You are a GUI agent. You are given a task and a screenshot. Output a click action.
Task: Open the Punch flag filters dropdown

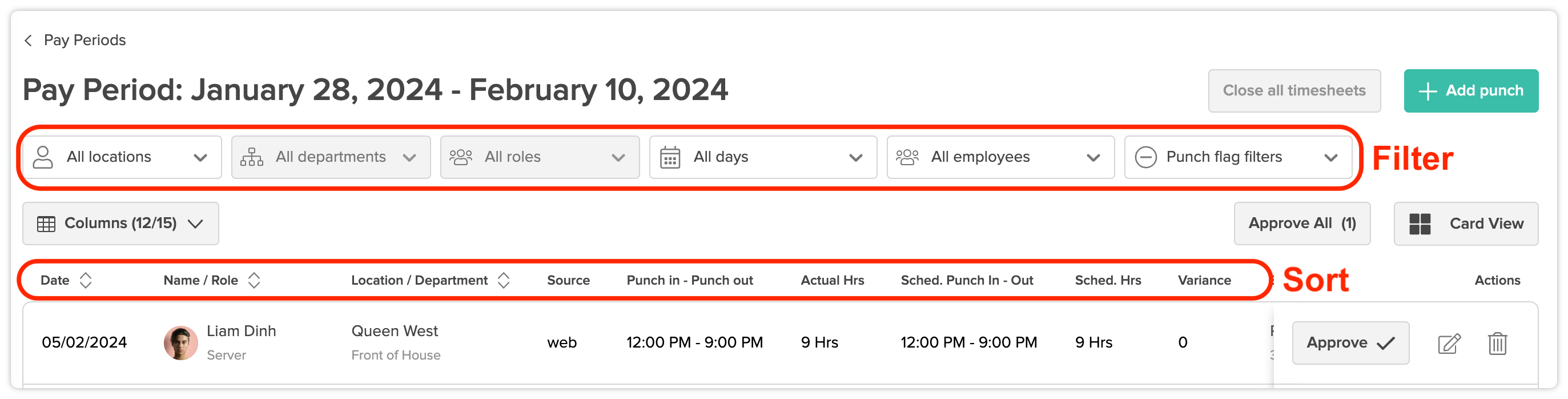pyautogui.click(x=1237, y=157)
